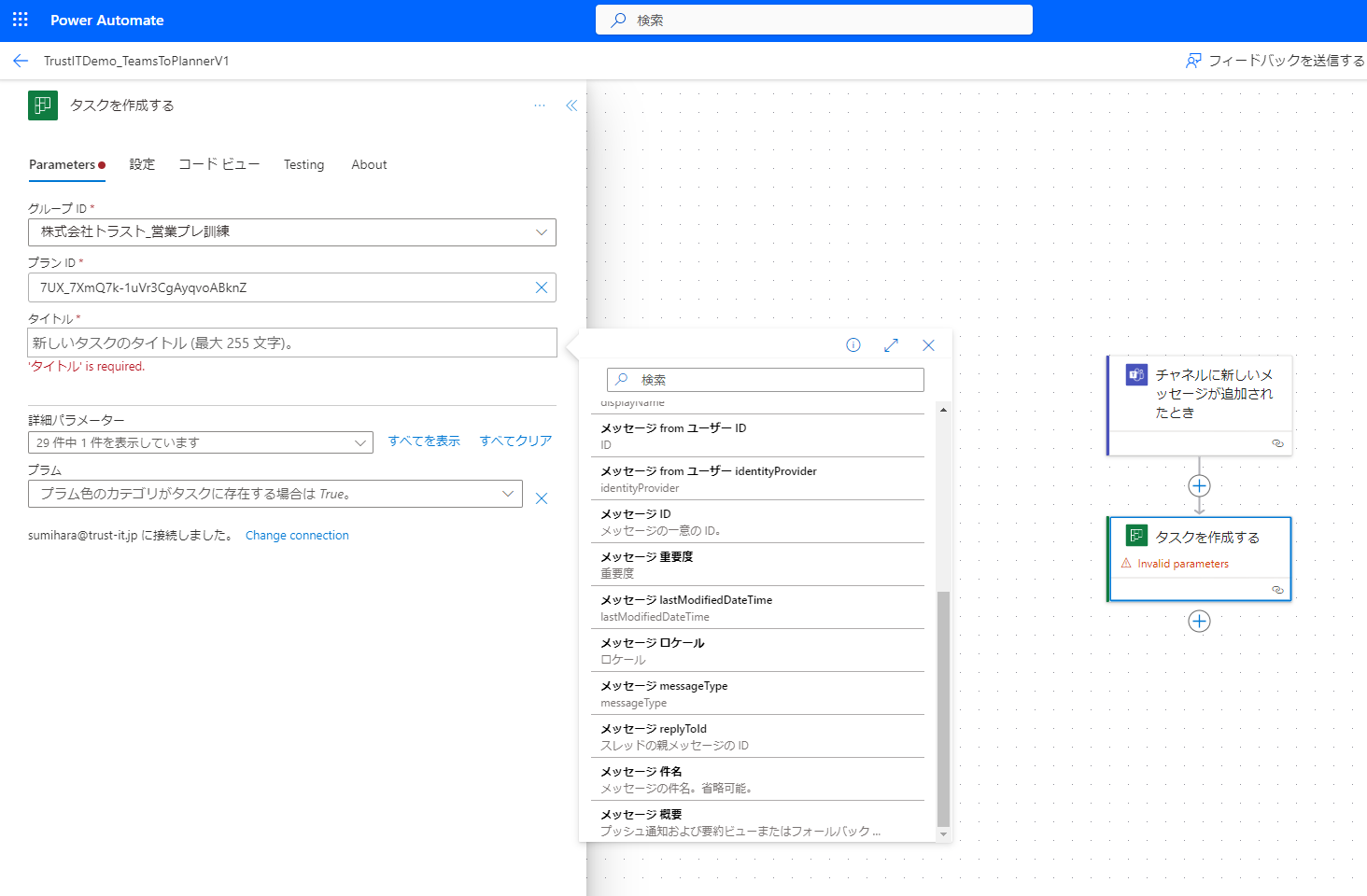
Task: Click into the タイトル input field
Action: (x=292, y=343)
